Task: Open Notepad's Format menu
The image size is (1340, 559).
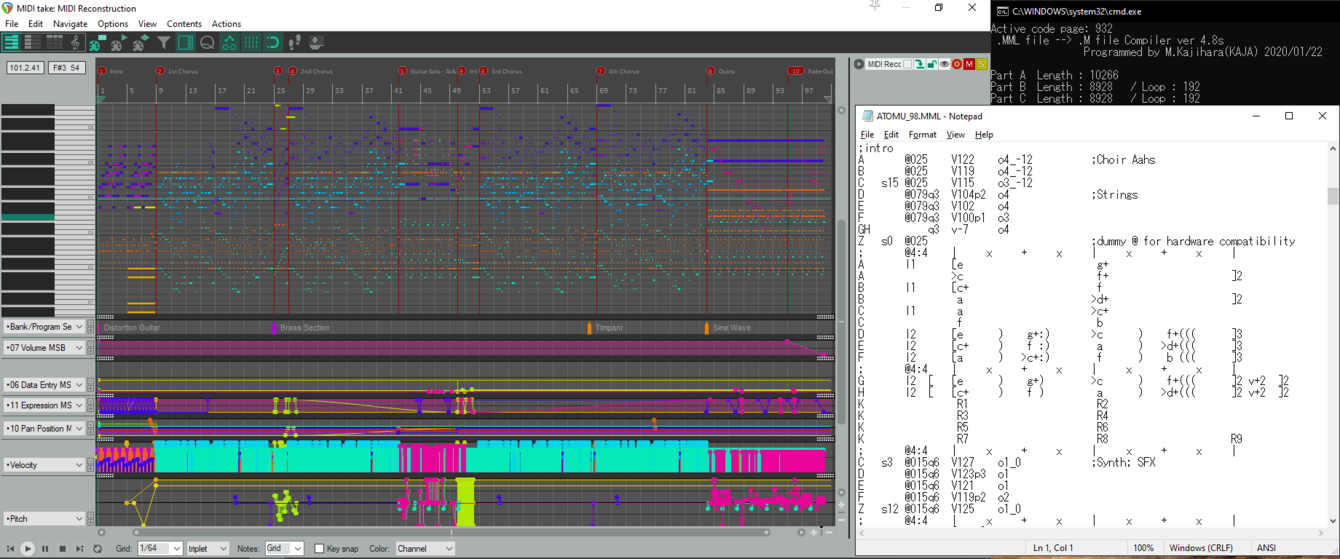Action: [922, 135]
